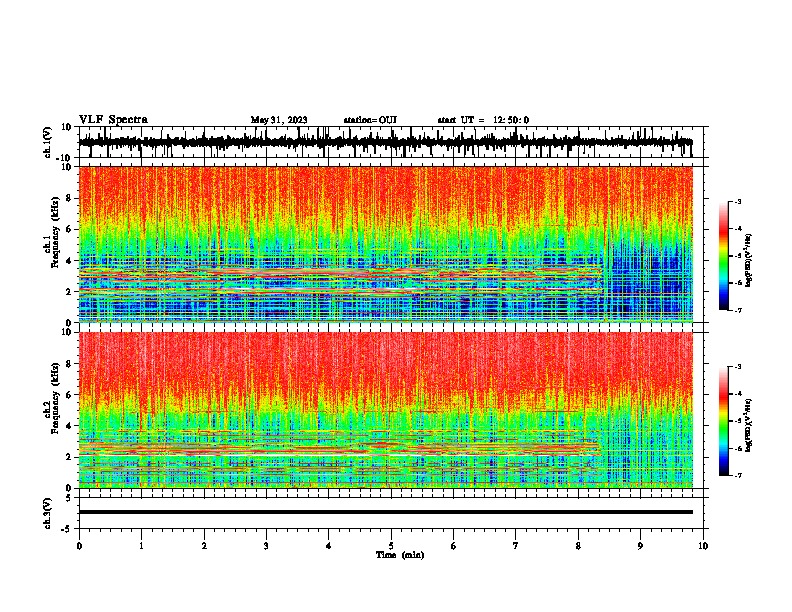
Task: Click the time axis tick label "9"
Action: [x=640, y=546]
